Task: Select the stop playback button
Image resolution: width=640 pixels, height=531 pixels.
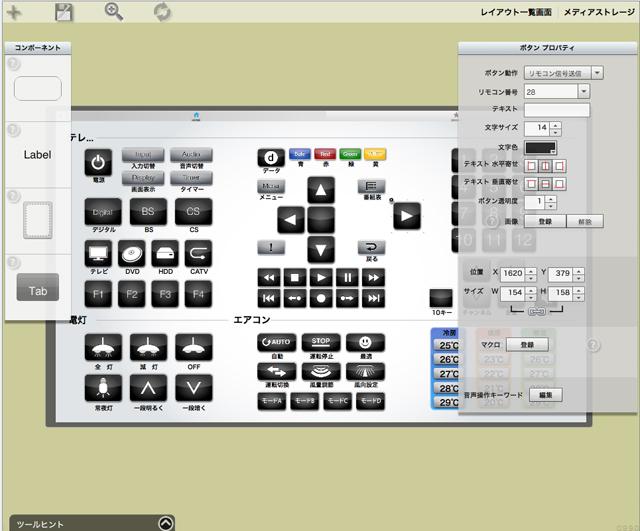Action: pos(295,278)
